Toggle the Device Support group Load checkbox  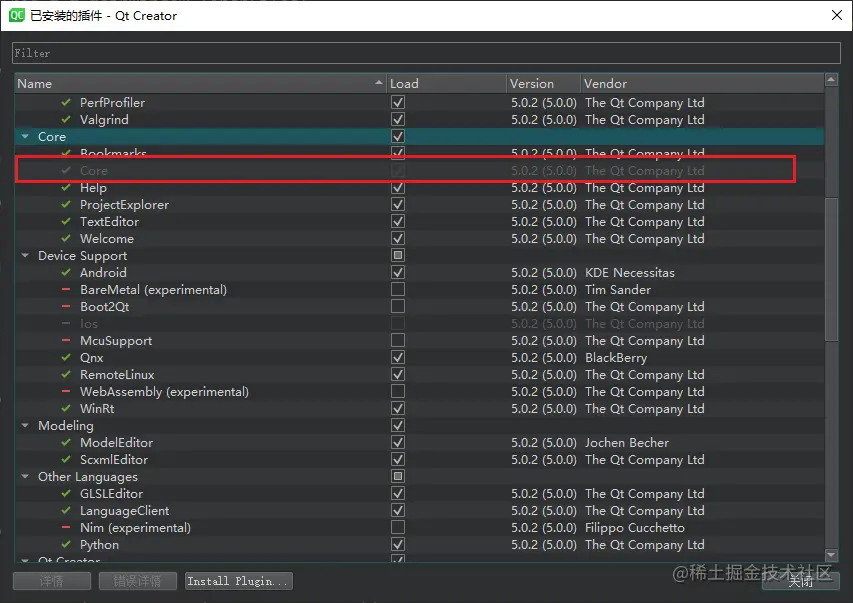(398, 255)
